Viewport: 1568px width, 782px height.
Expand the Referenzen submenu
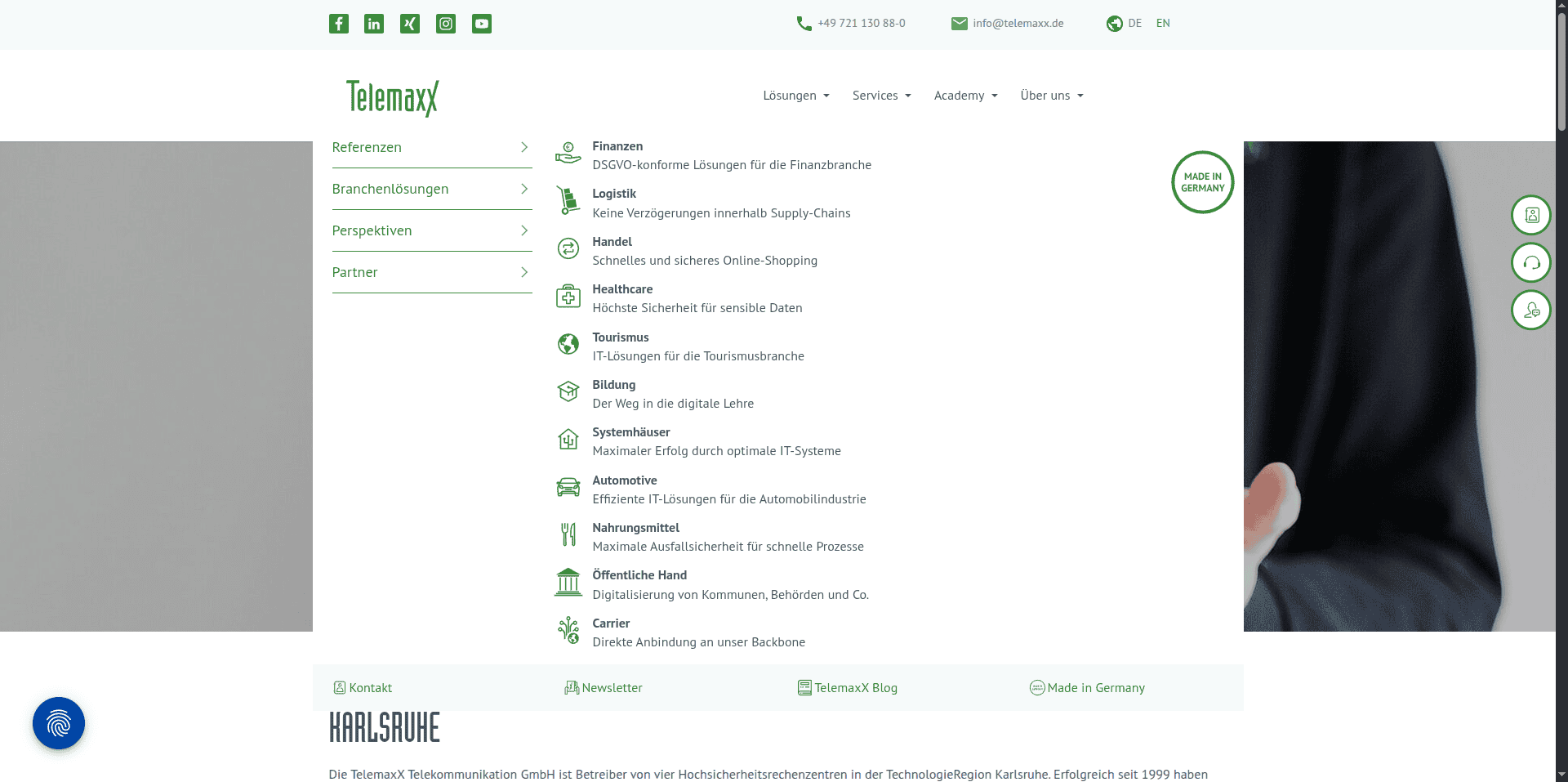pos(432,147)
